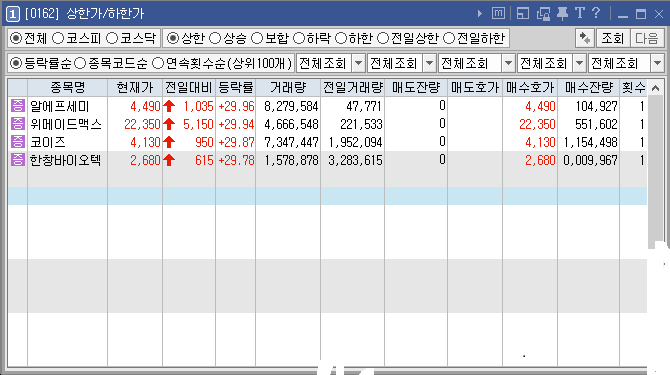
Task: Click stock name 알에프세미
Action: 59,106
